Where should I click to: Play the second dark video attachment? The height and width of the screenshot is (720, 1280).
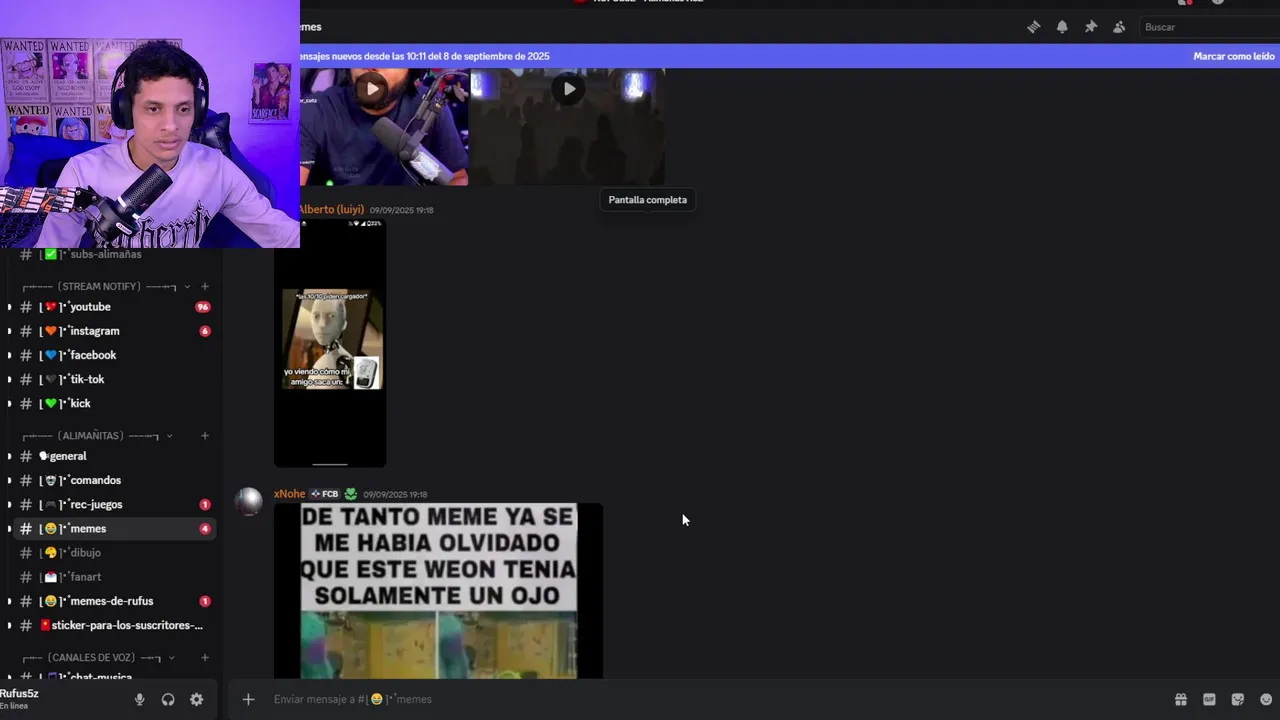tap(569, 89)
